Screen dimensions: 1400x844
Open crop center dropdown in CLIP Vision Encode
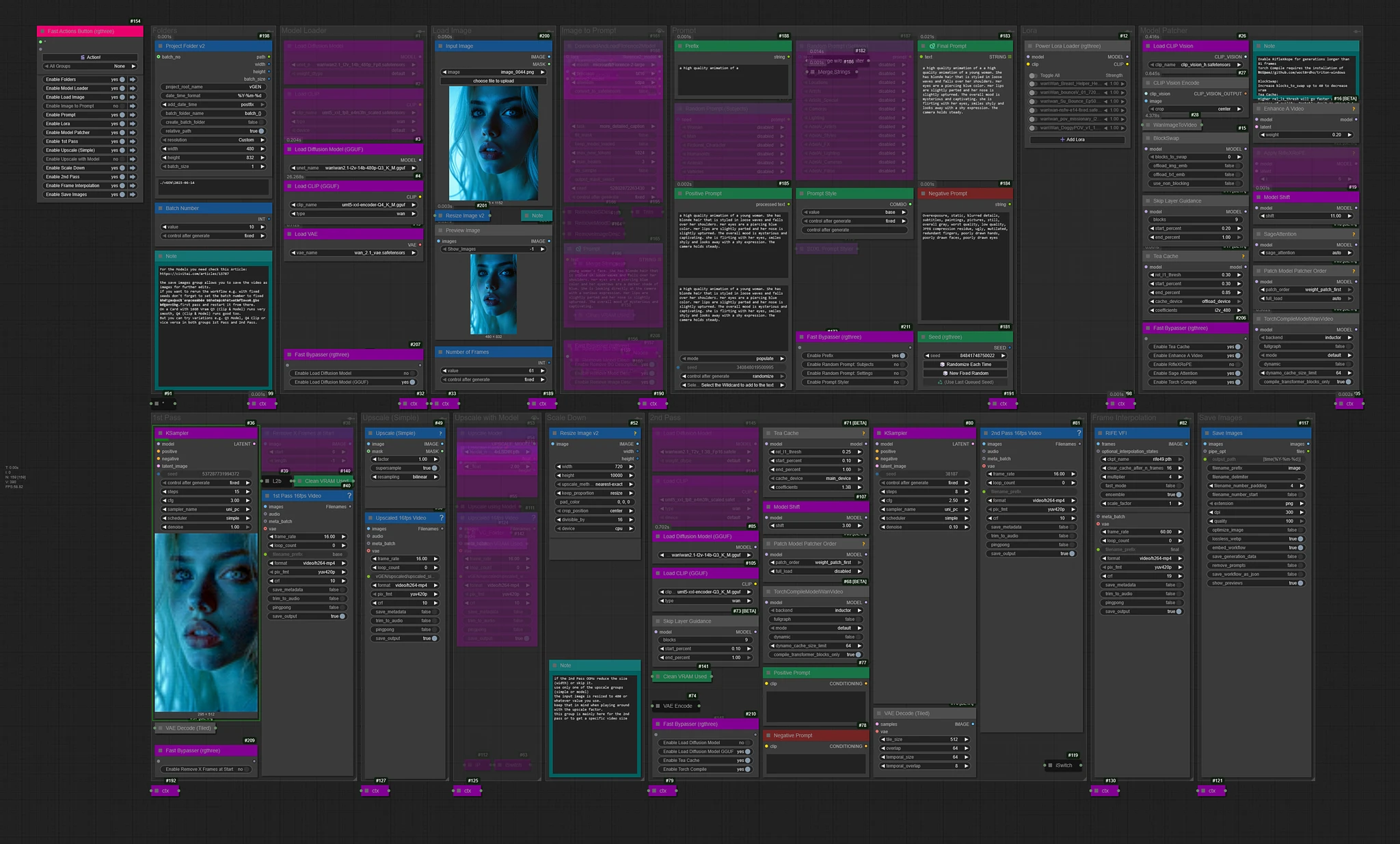coord(1196,109)
